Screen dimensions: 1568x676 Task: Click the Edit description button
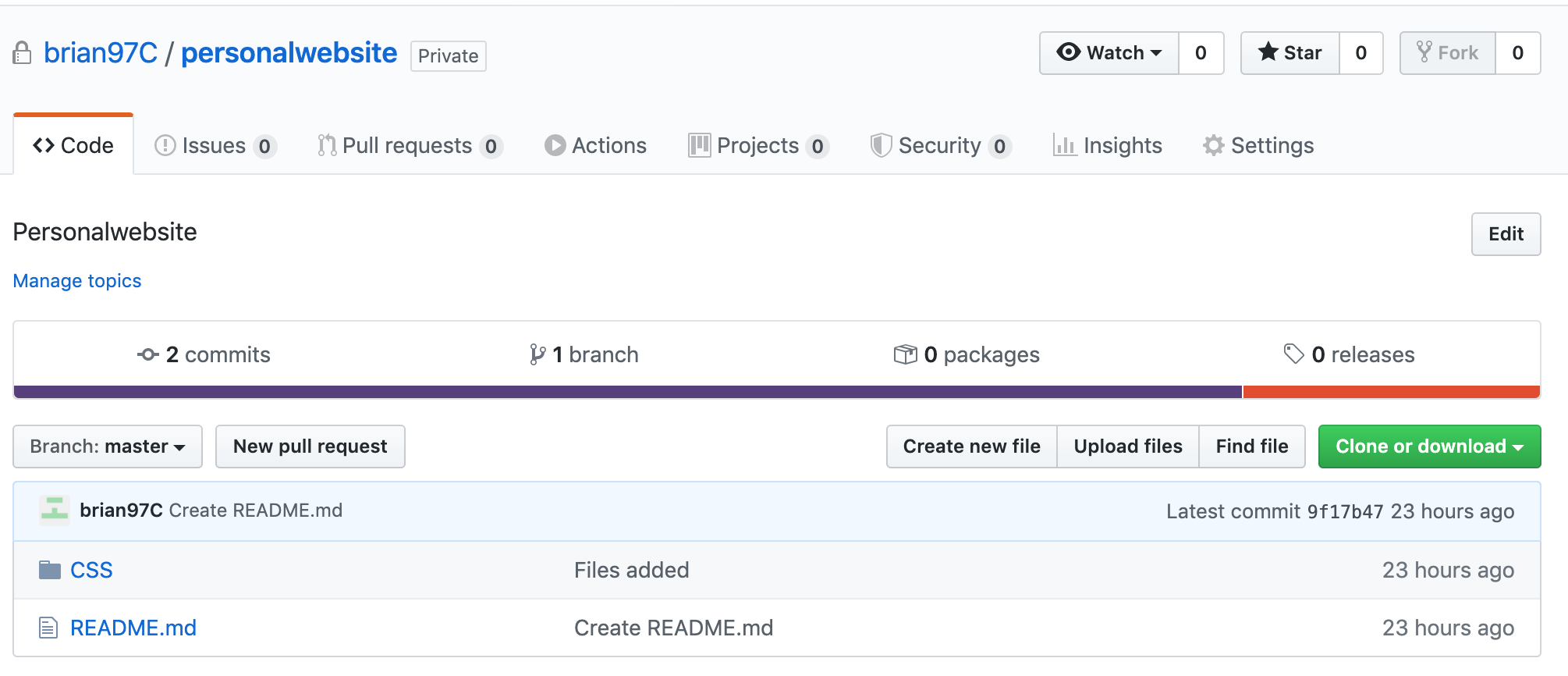point(1506,234)
